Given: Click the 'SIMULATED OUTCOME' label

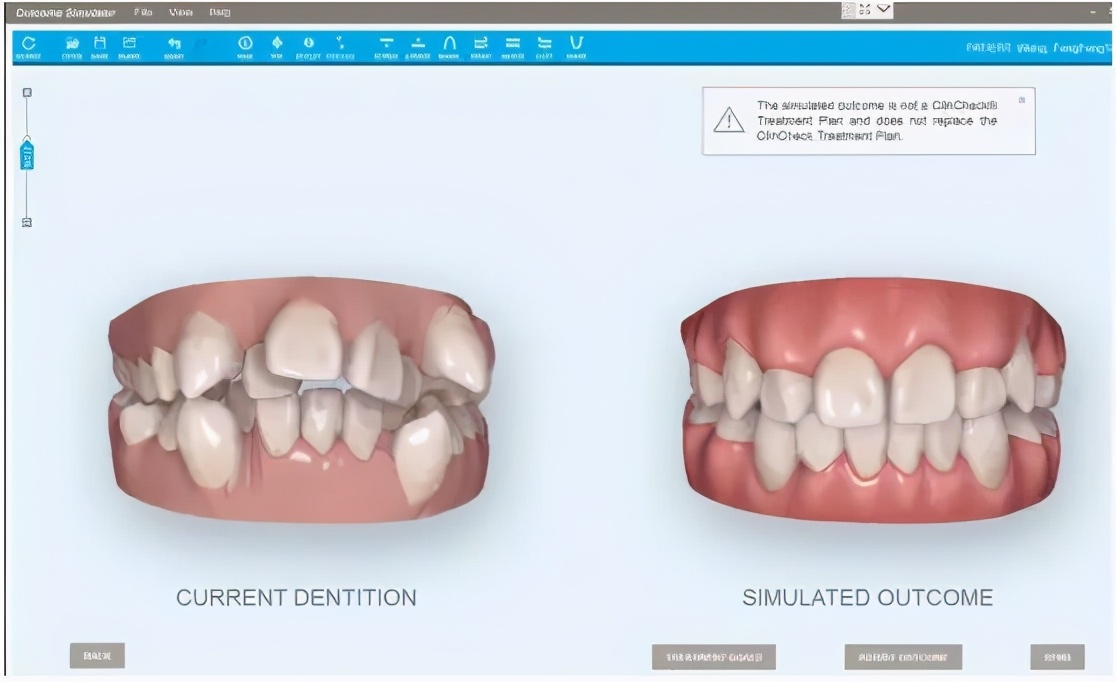Looking at the screenshot, I should (868, 597).
